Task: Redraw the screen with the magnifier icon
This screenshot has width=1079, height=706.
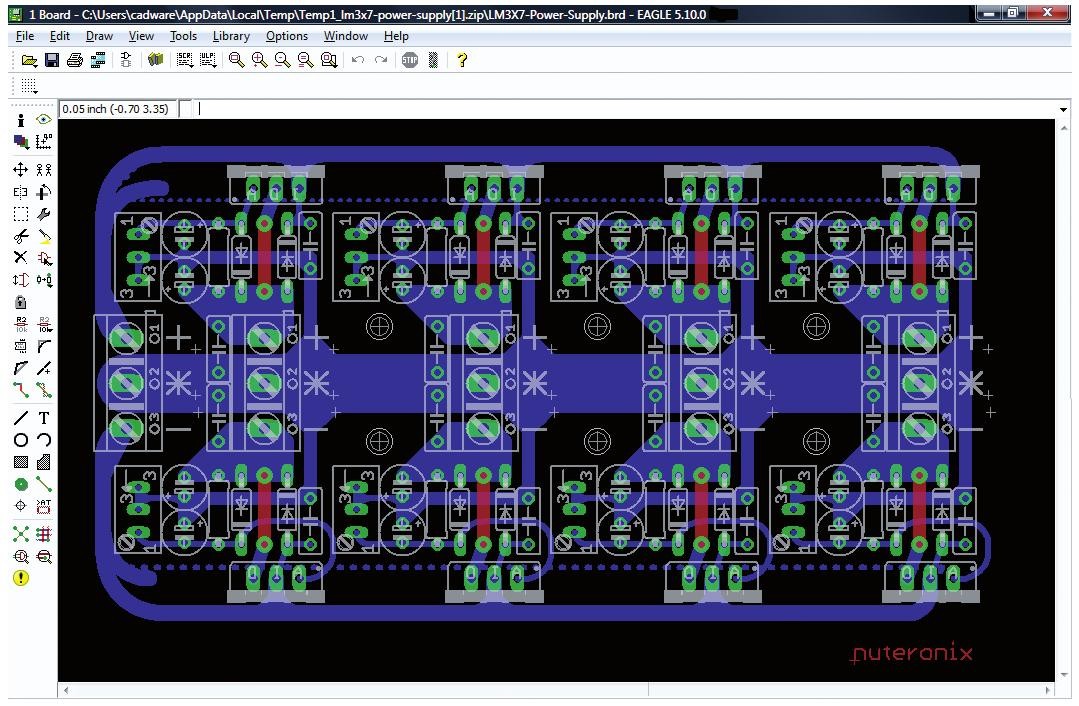Action: click(306, 61)
